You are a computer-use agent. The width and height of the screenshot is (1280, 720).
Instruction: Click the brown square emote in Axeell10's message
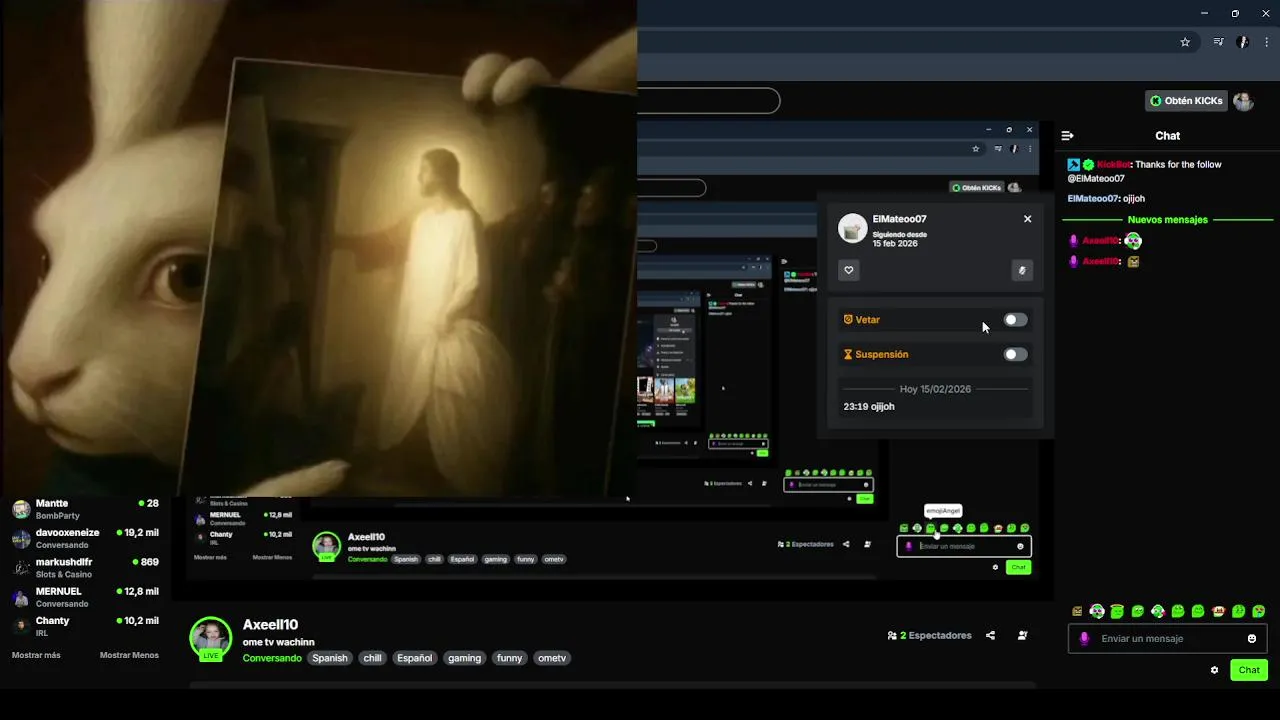pyautogui.click(x=1133, y=262)
